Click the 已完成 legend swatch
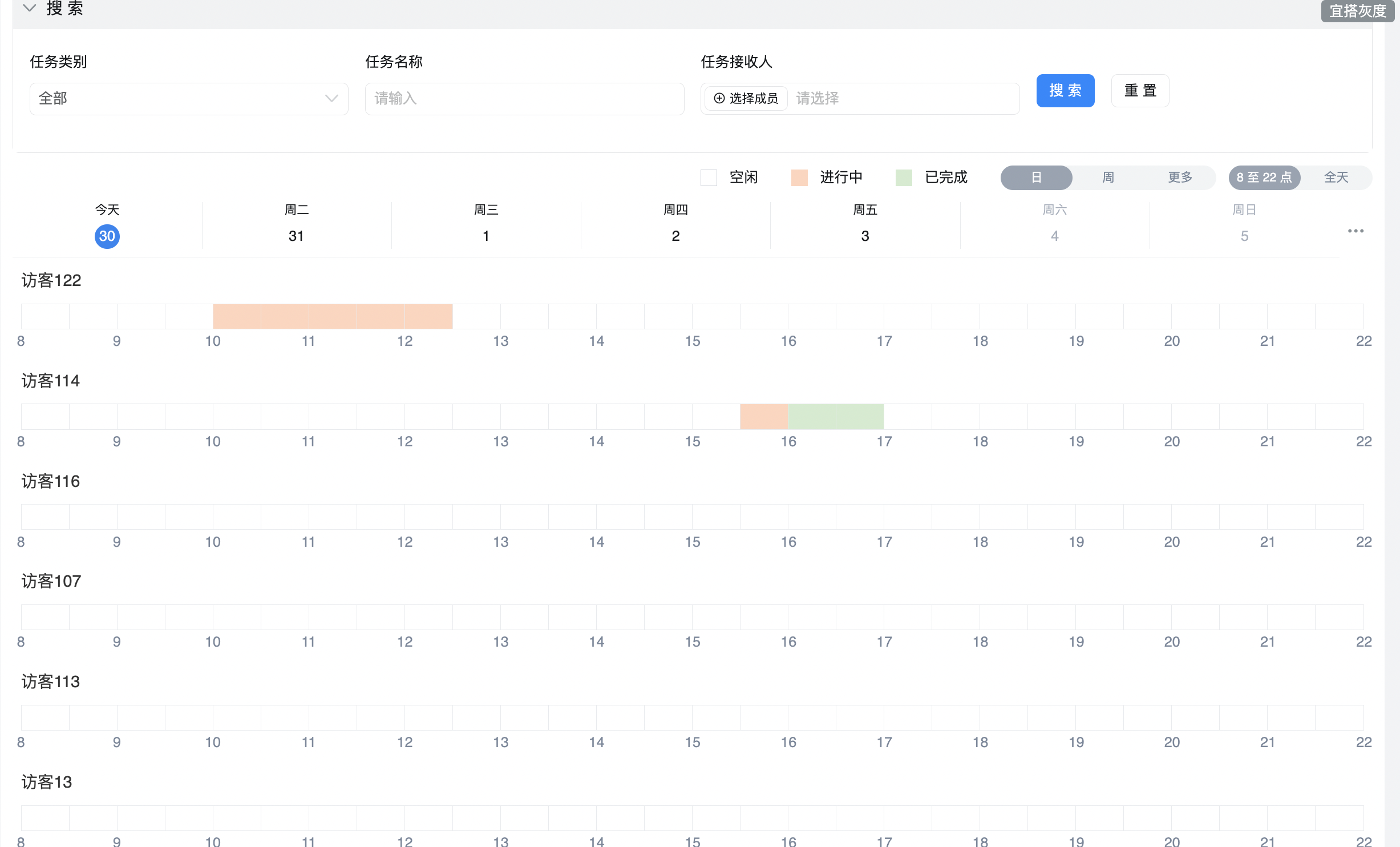The width and height of the screenshot is (1400, 847). (x=904, y=178)
